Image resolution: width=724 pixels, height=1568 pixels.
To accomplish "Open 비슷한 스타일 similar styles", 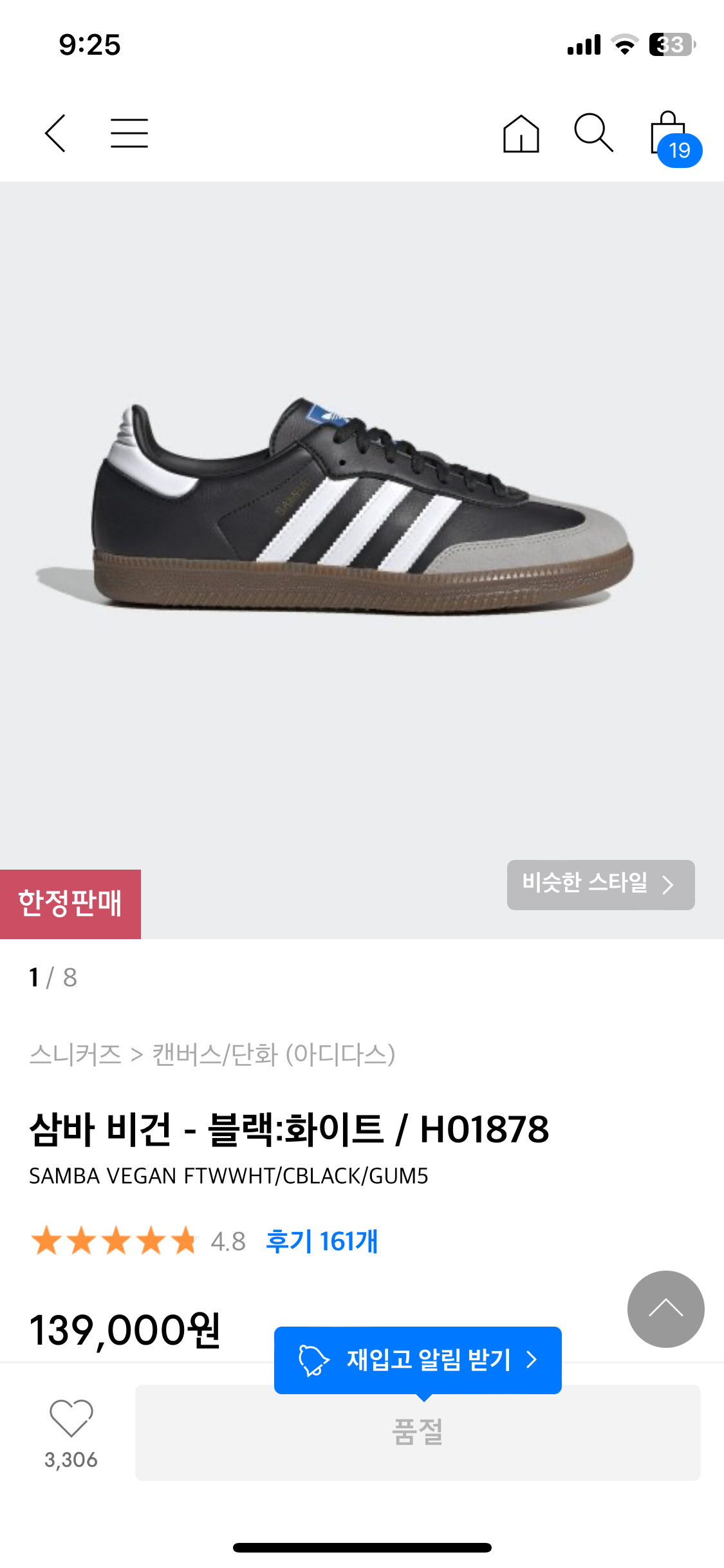I will tap(600, 884).
